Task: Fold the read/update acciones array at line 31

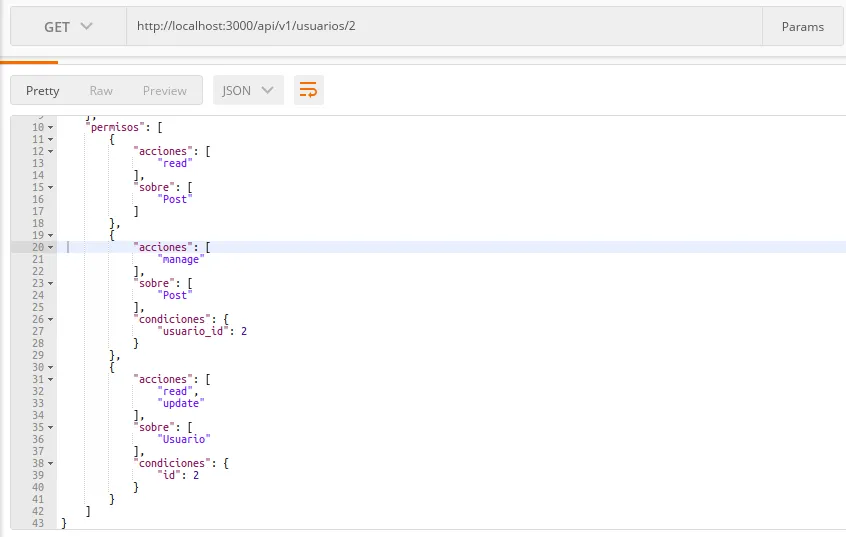Action: click(x=50, y=380)
